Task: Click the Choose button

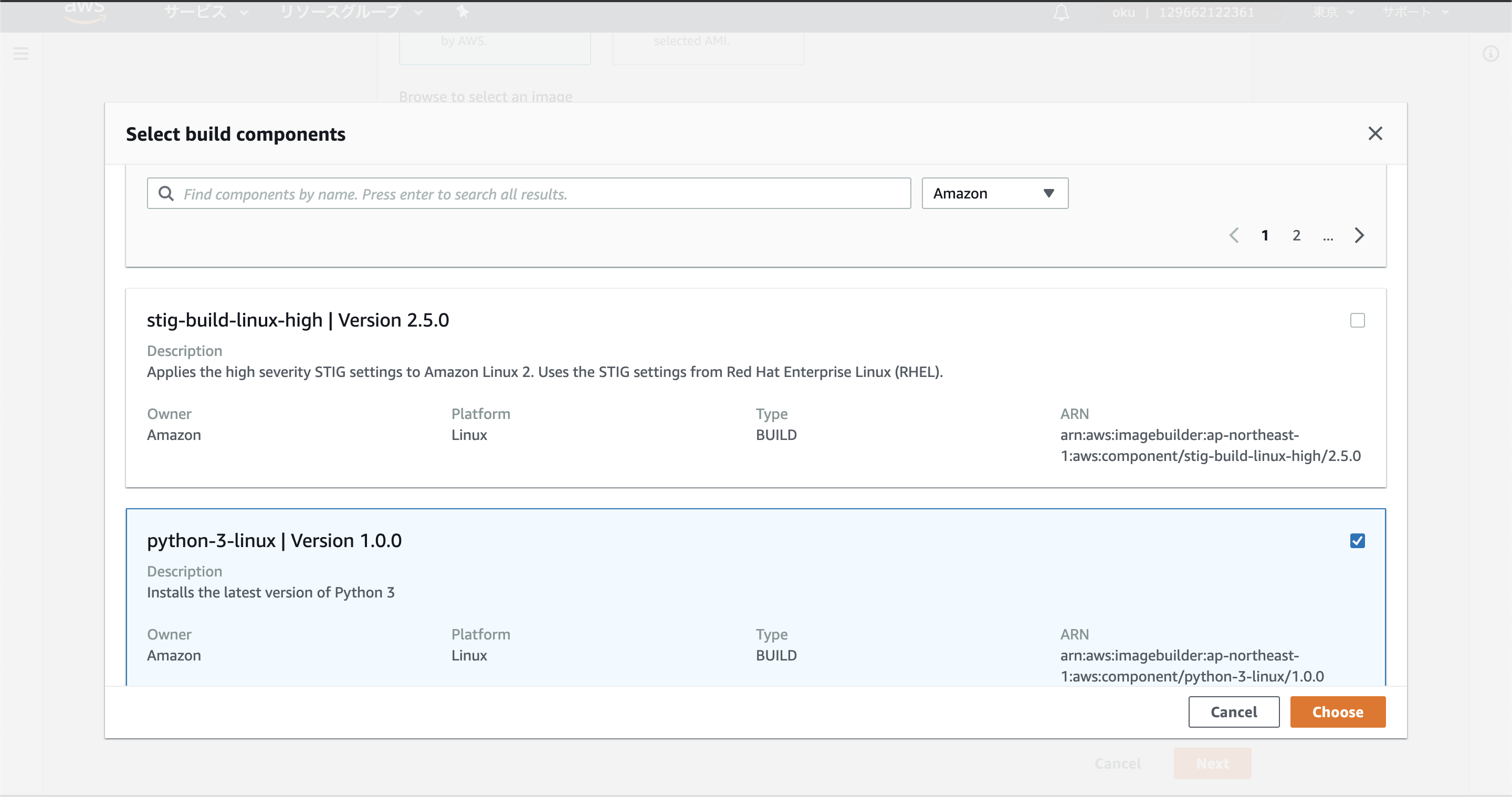Action: point(1338,712)
